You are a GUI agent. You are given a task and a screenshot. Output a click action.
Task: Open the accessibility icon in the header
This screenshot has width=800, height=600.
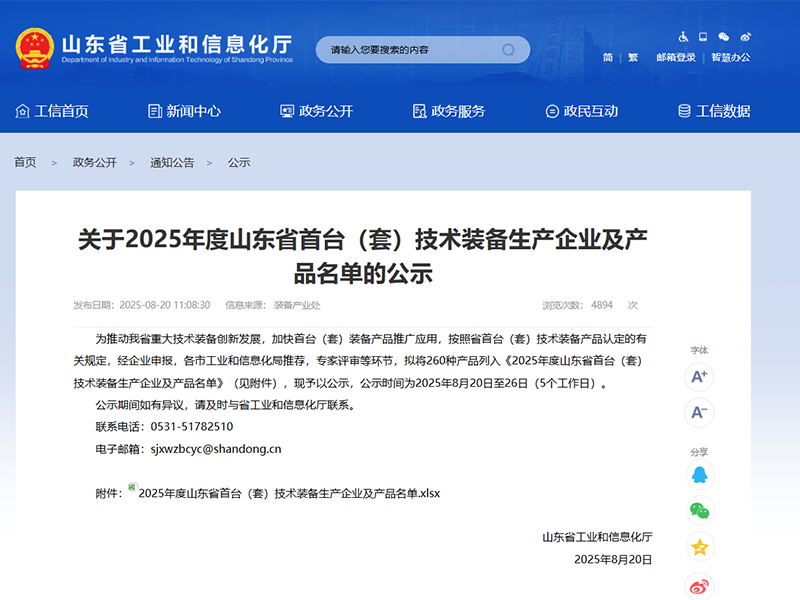[x=683, y=36]
